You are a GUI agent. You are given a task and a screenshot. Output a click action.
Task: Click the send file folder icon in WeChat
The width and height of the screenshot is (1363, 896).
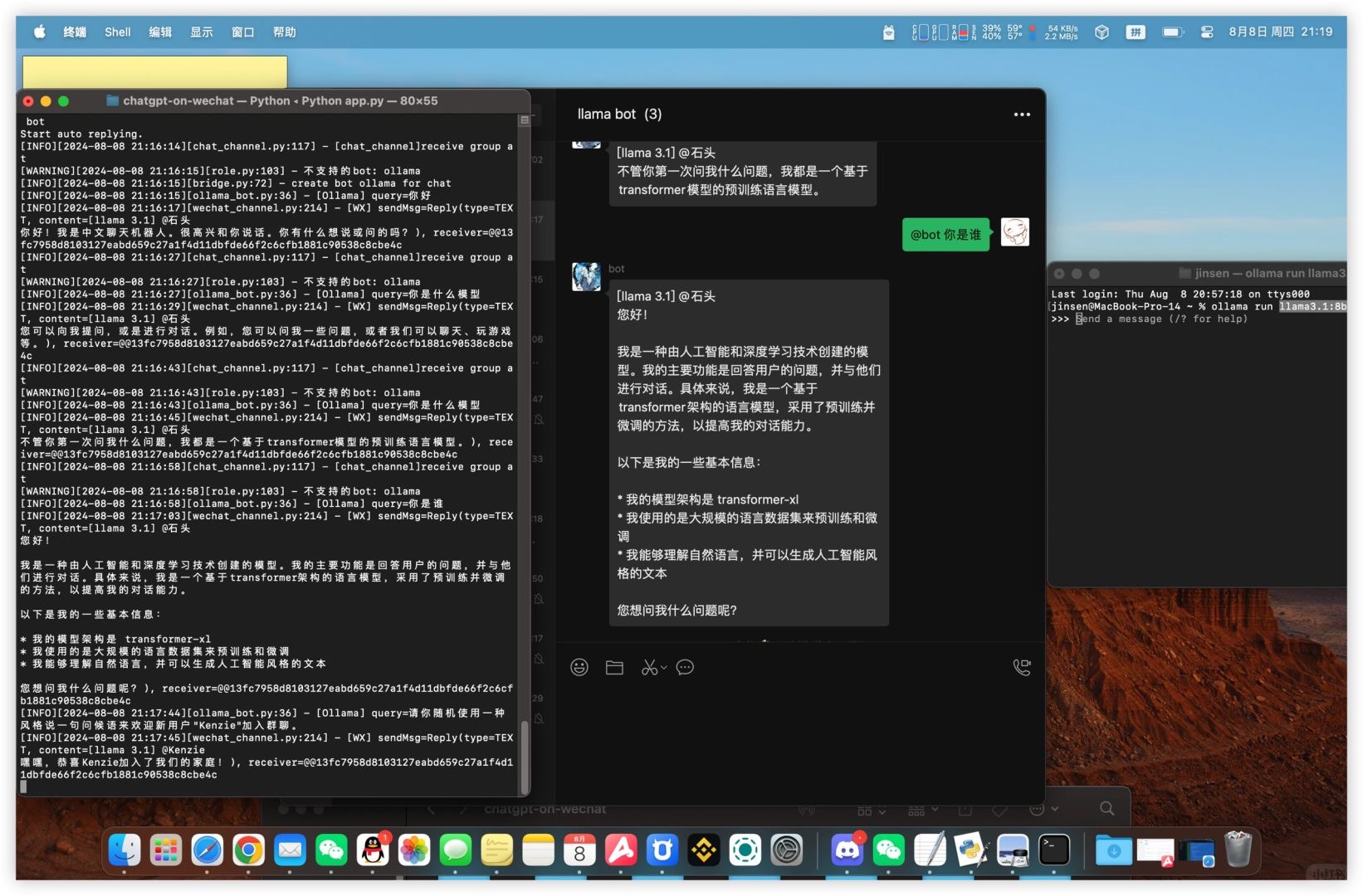(x=614, y=667)
